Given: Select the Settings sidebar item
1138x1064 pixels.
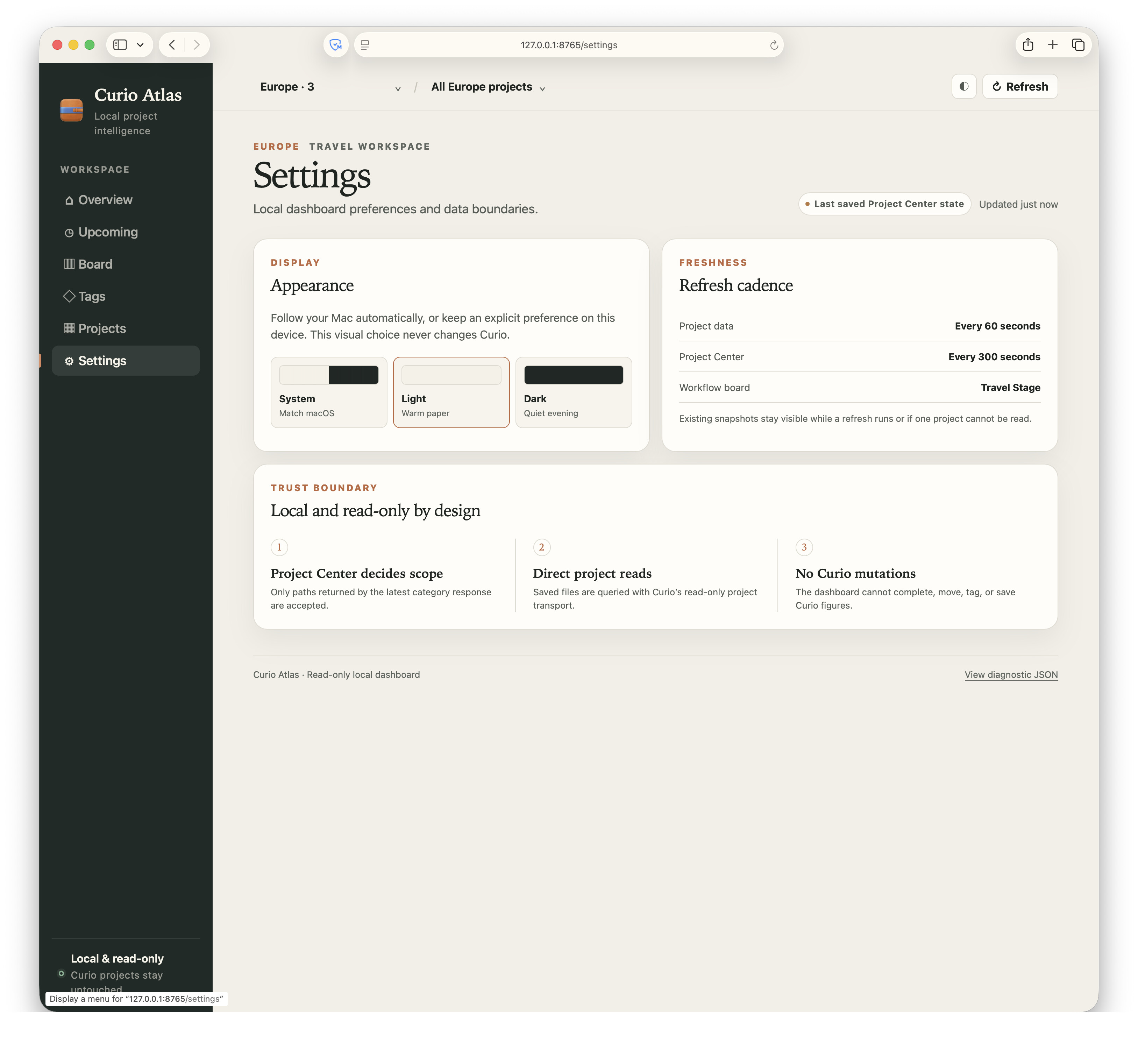Looking at the screenshot, I should (x=125, y=360).
